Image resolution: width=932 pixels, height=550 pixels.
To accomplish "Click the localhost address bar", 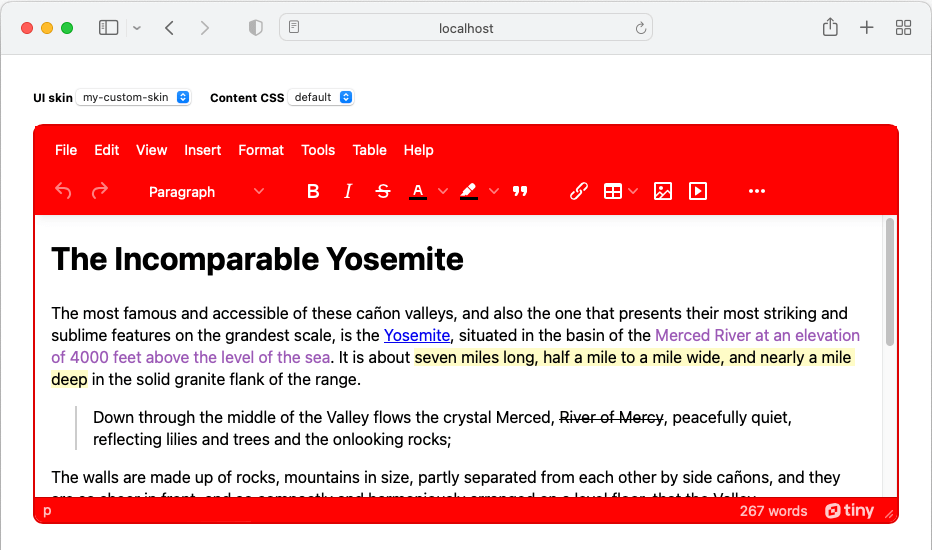I will point(466,28).
